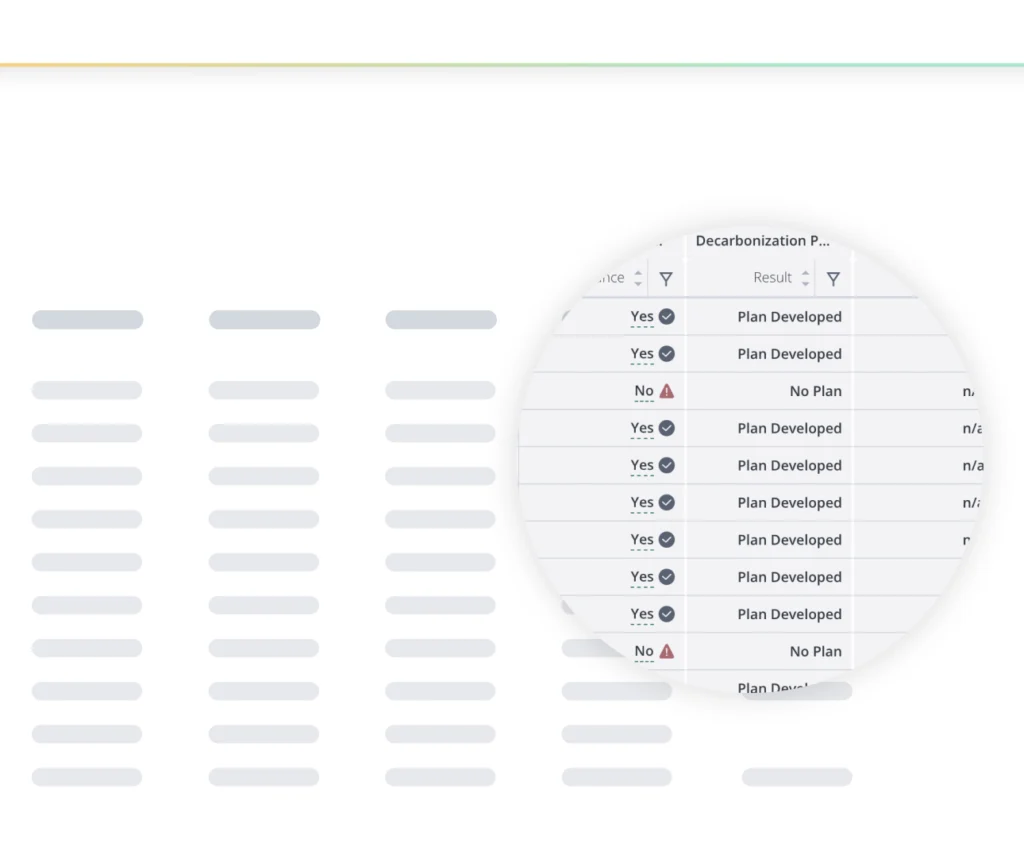The width and height of the screenshot is (1024, 843).
Task: Click the Result column header label
Action: 772,278
